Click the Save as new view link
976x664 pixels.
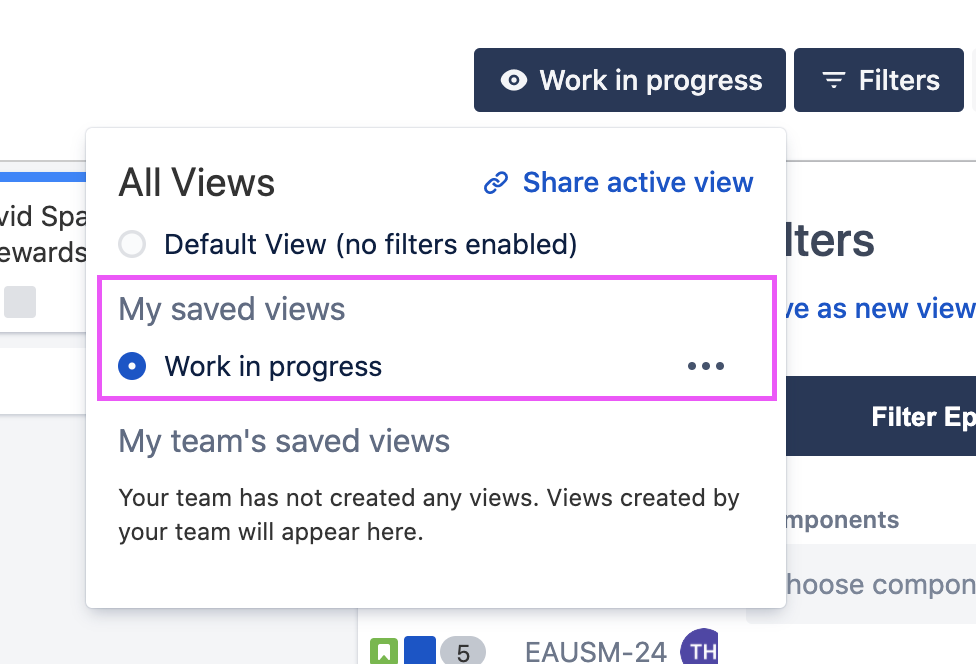point(880,309)
